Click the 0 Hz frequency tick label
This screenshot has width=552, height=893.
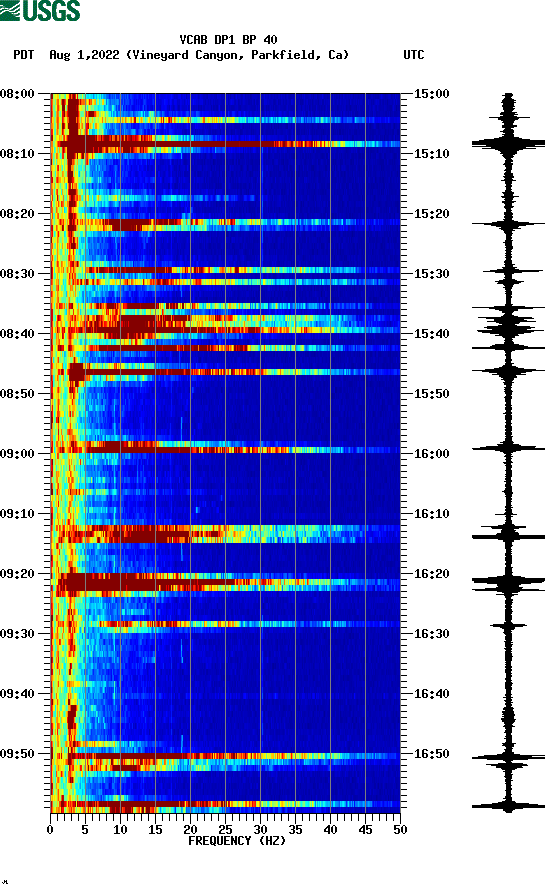coord(50,830)
